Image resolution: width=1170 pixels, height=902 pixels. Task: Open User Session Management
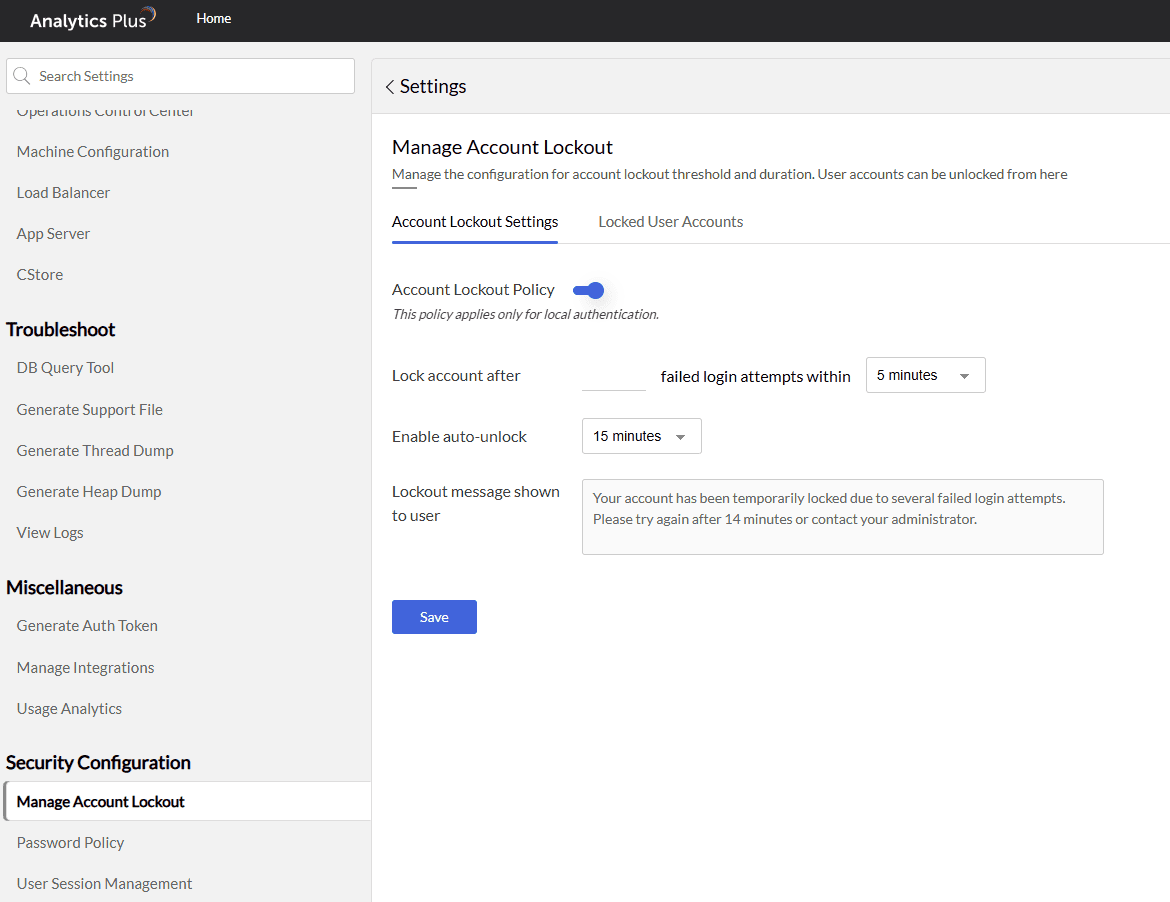[104, 884]
